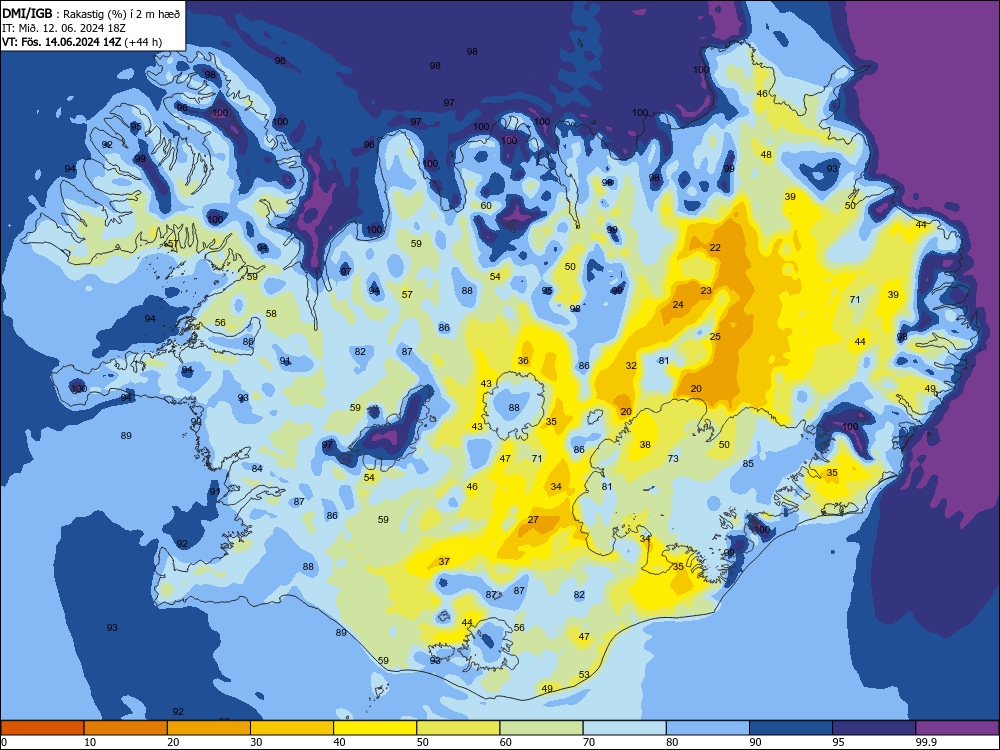Click the map value '84'
This screenshot has height=750, width=1000.
click(257, 468)
